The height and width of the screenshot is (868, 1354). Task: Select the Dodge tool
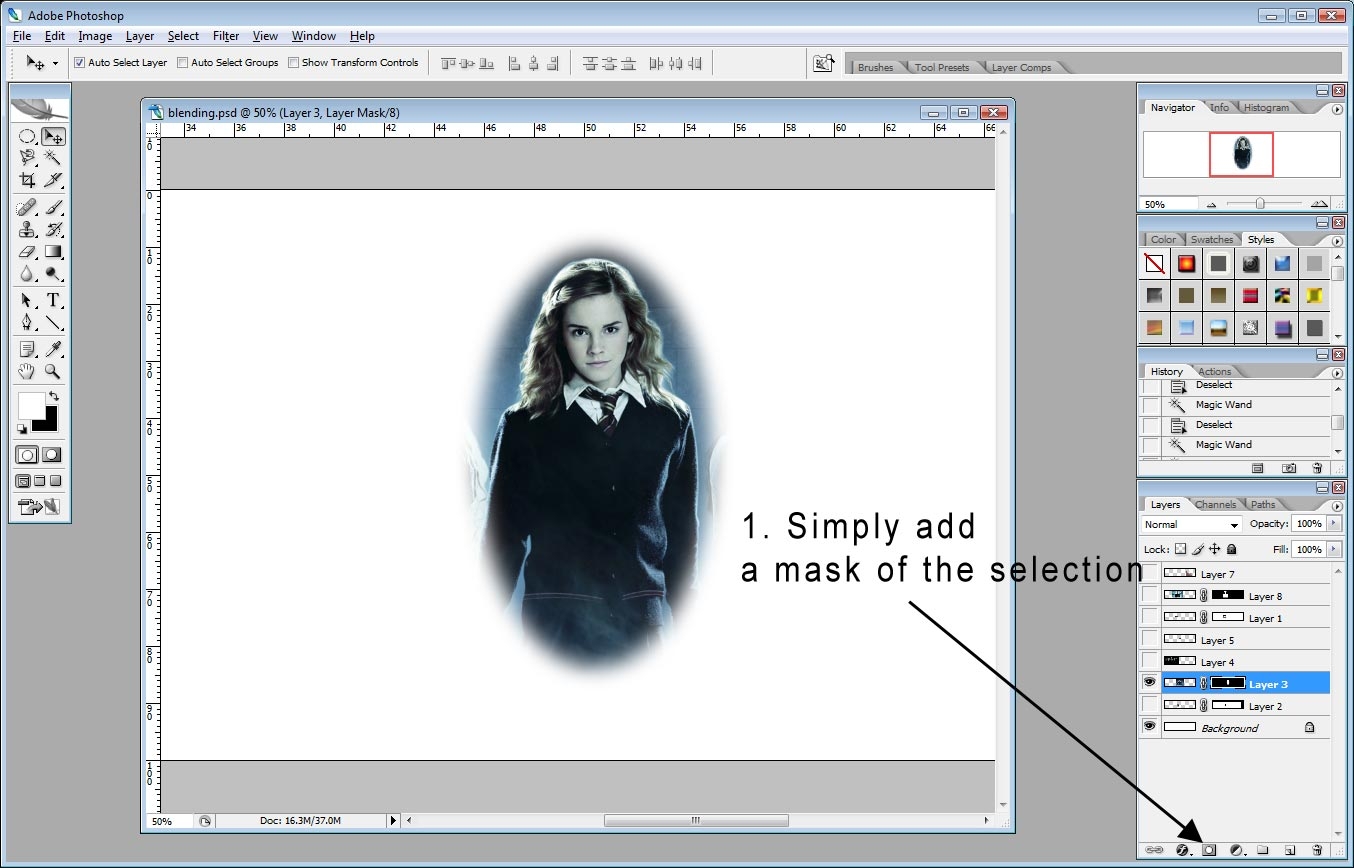point(53,274)
